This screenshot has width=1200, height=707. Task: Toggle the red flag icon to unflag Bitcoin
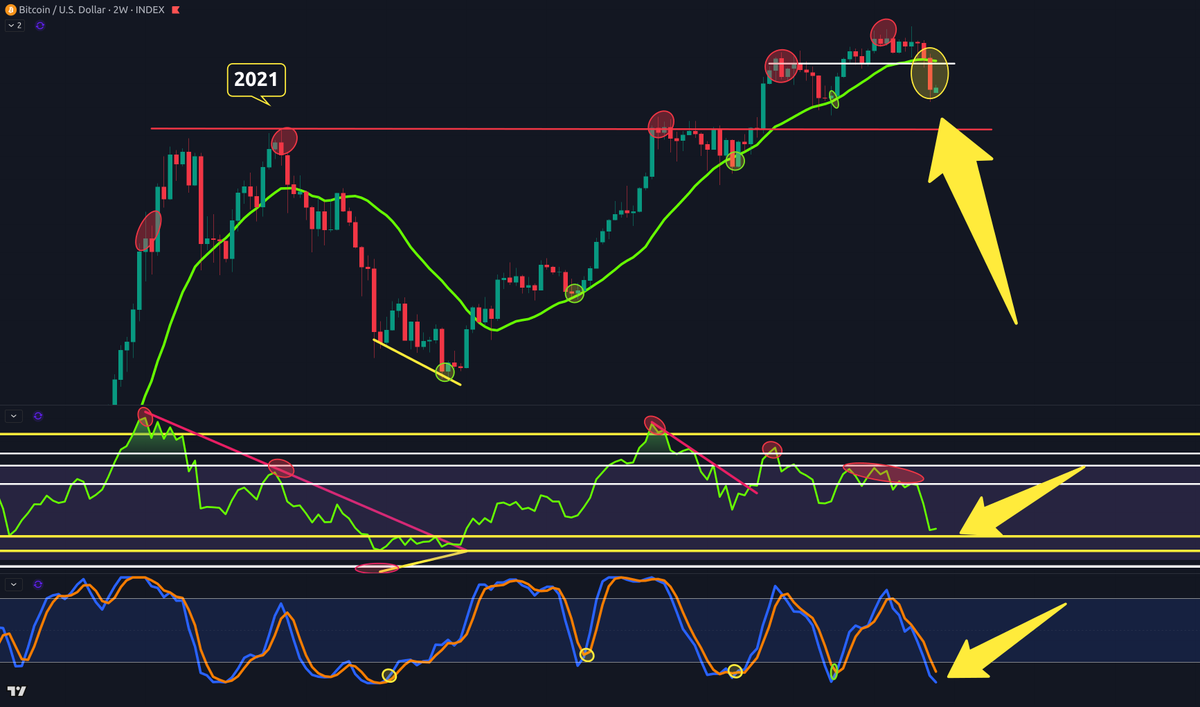click(175, 10)
